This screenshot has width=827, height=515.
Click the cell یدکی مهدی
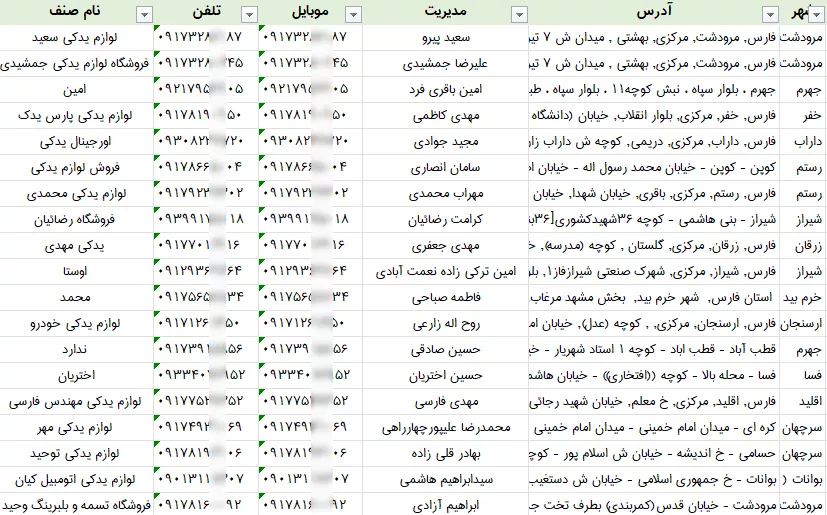pyautogui.click(x=76, y=245)
